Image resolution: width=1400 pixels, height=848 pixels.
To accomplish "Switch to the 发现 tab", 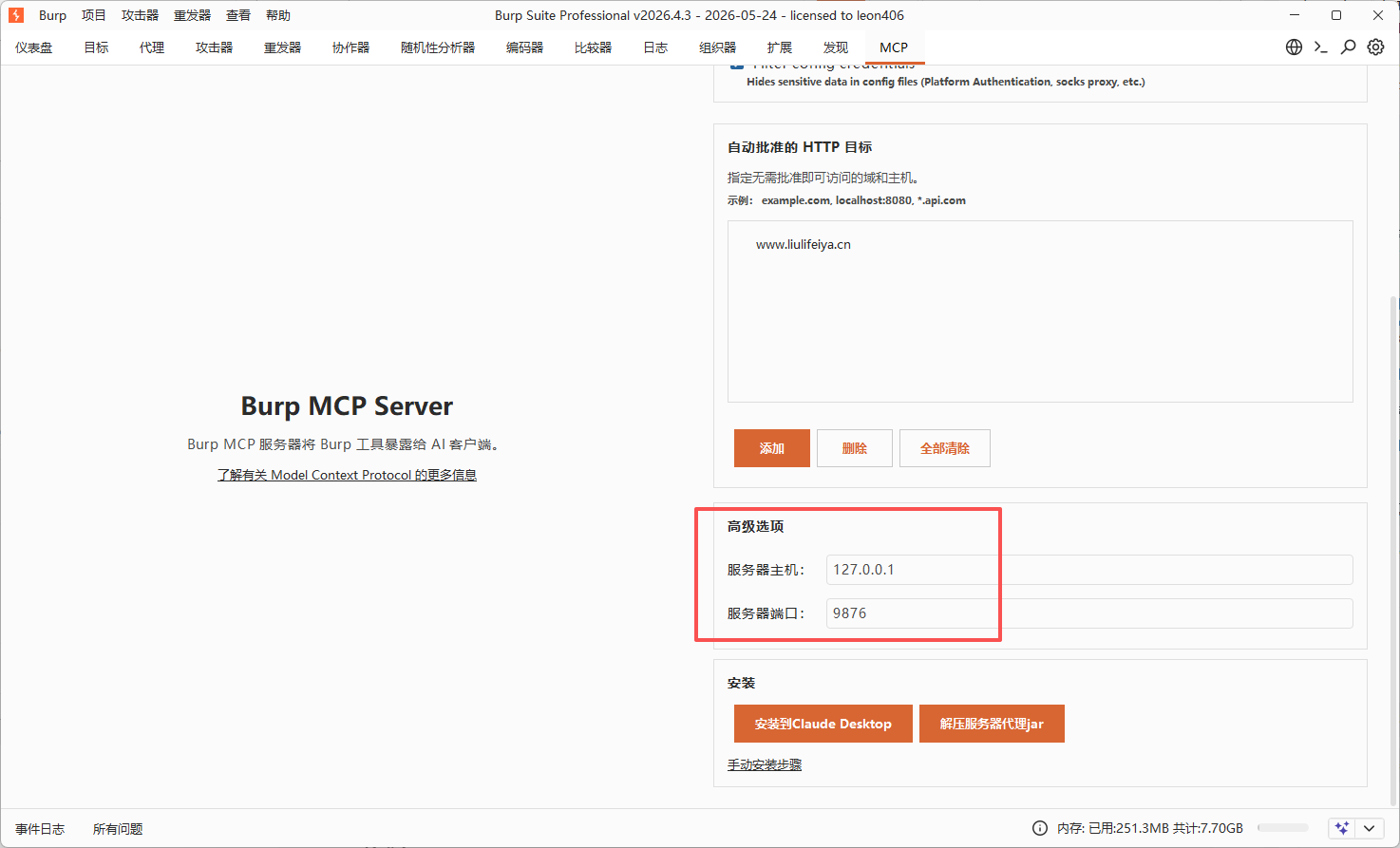I will click(x=836, y=47).
